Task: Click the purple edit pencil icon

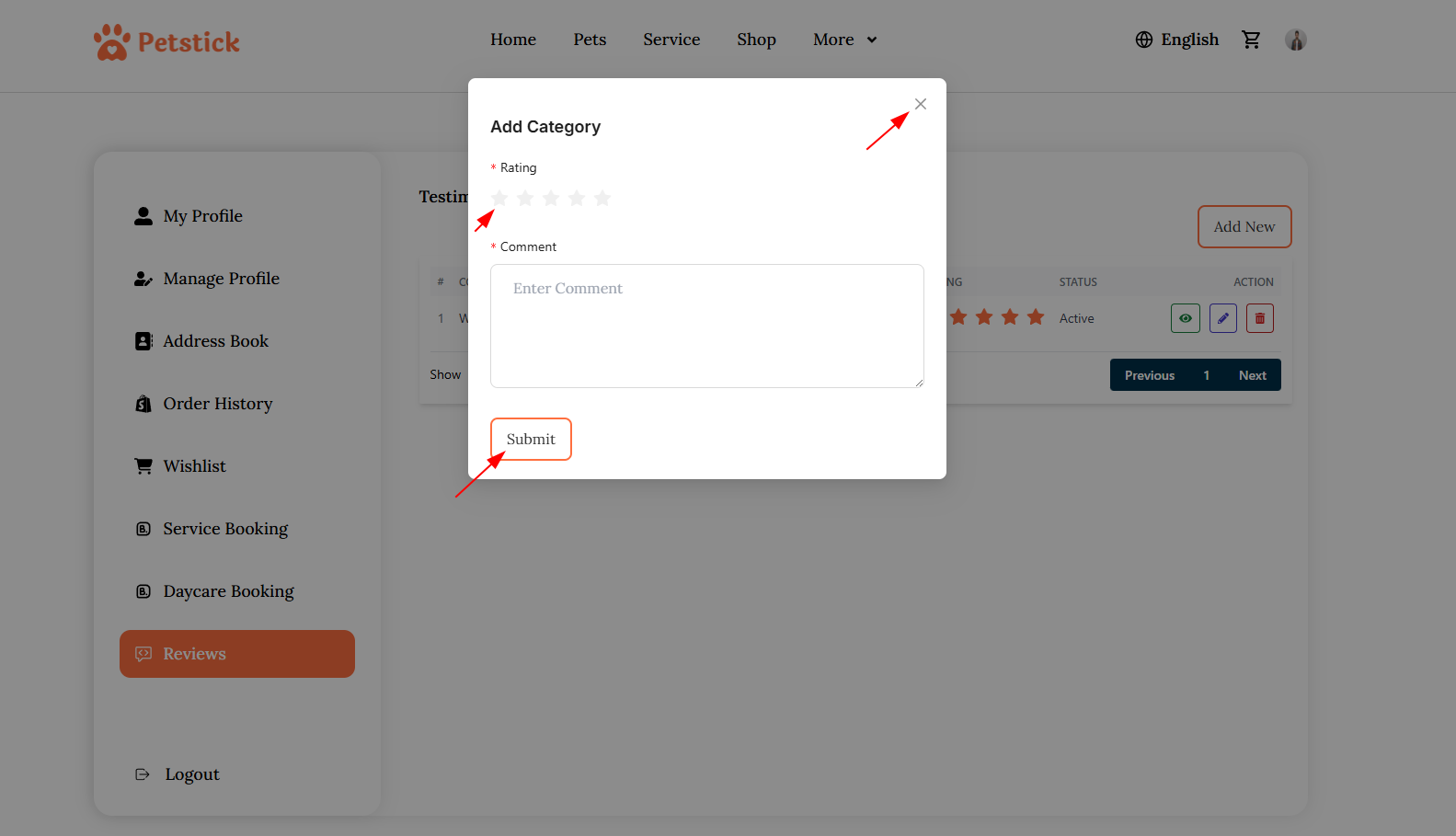Action: (1222, 318)
